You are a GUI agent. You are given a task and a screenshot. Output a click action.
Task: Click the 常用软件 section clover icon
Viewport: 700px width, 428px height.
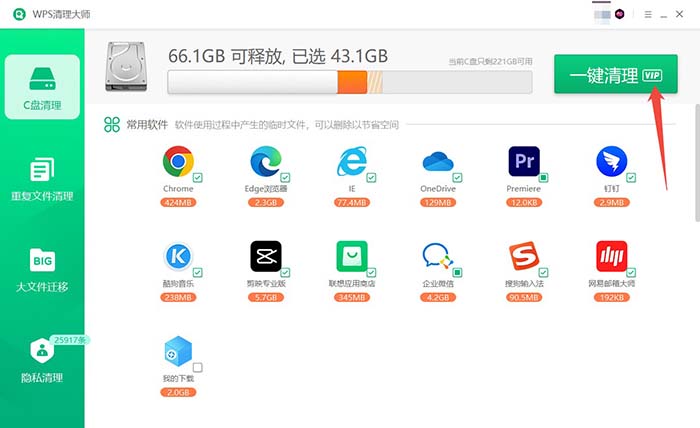point(112,125)
